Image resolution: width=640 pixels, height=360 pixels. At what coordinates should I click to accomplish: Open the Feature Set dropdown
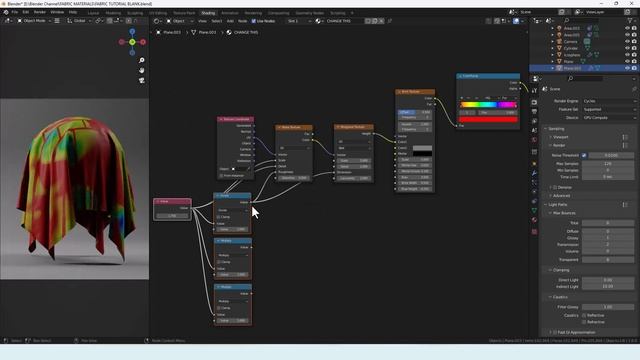pyautogui.click(x=609, y=109)
